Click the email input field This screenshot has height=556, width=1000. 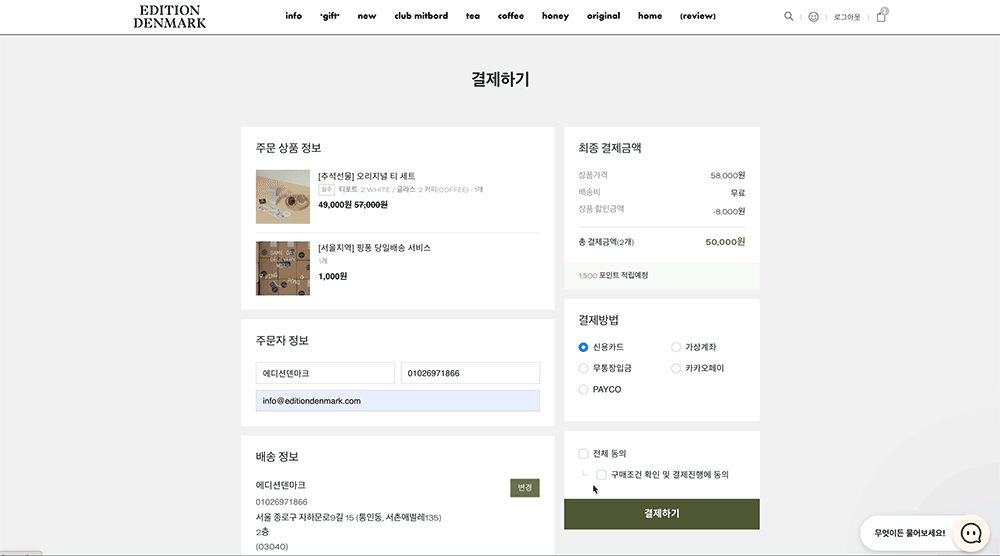pyautogui.click(x=397, y=401)
